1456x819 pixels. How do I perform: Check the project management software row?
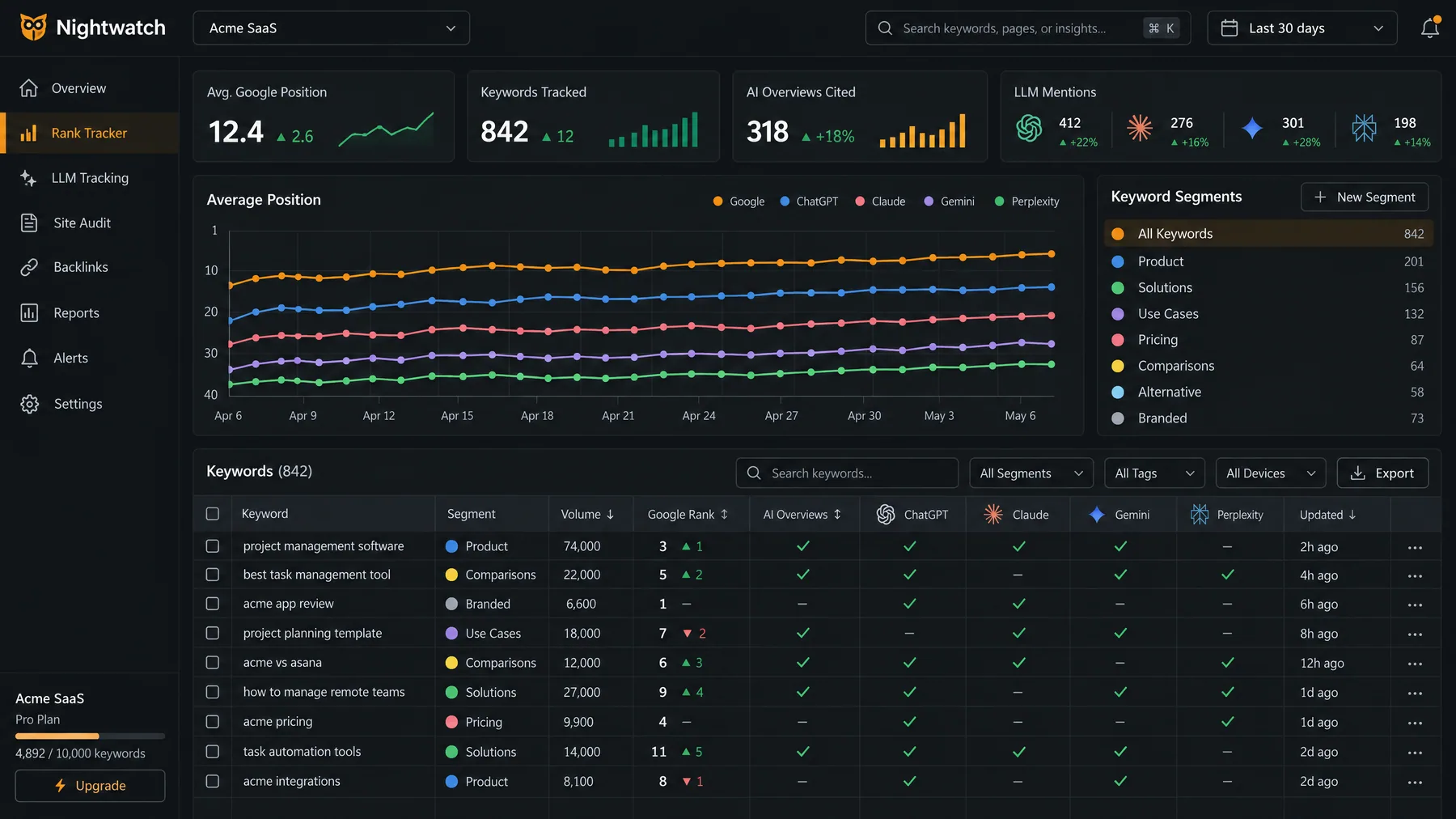(x=213, y=546)
